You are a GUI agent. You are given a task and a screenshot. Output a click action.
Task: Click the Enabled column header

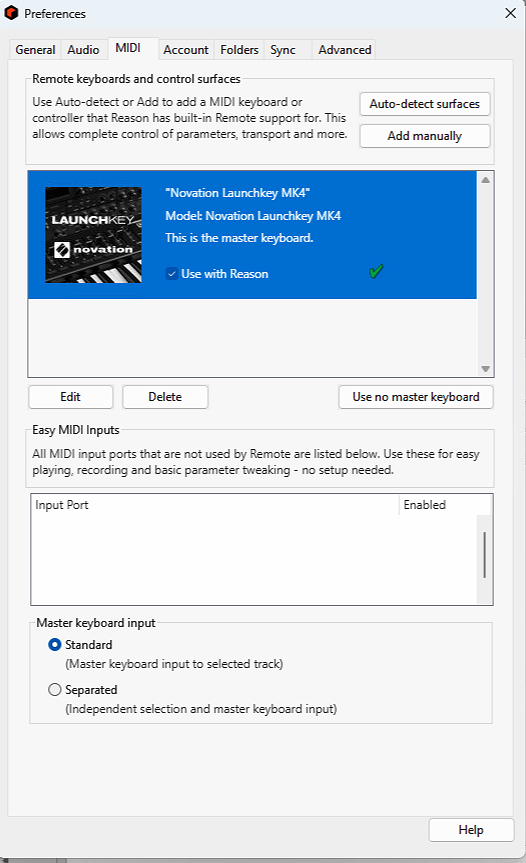[x=445, y=505]
